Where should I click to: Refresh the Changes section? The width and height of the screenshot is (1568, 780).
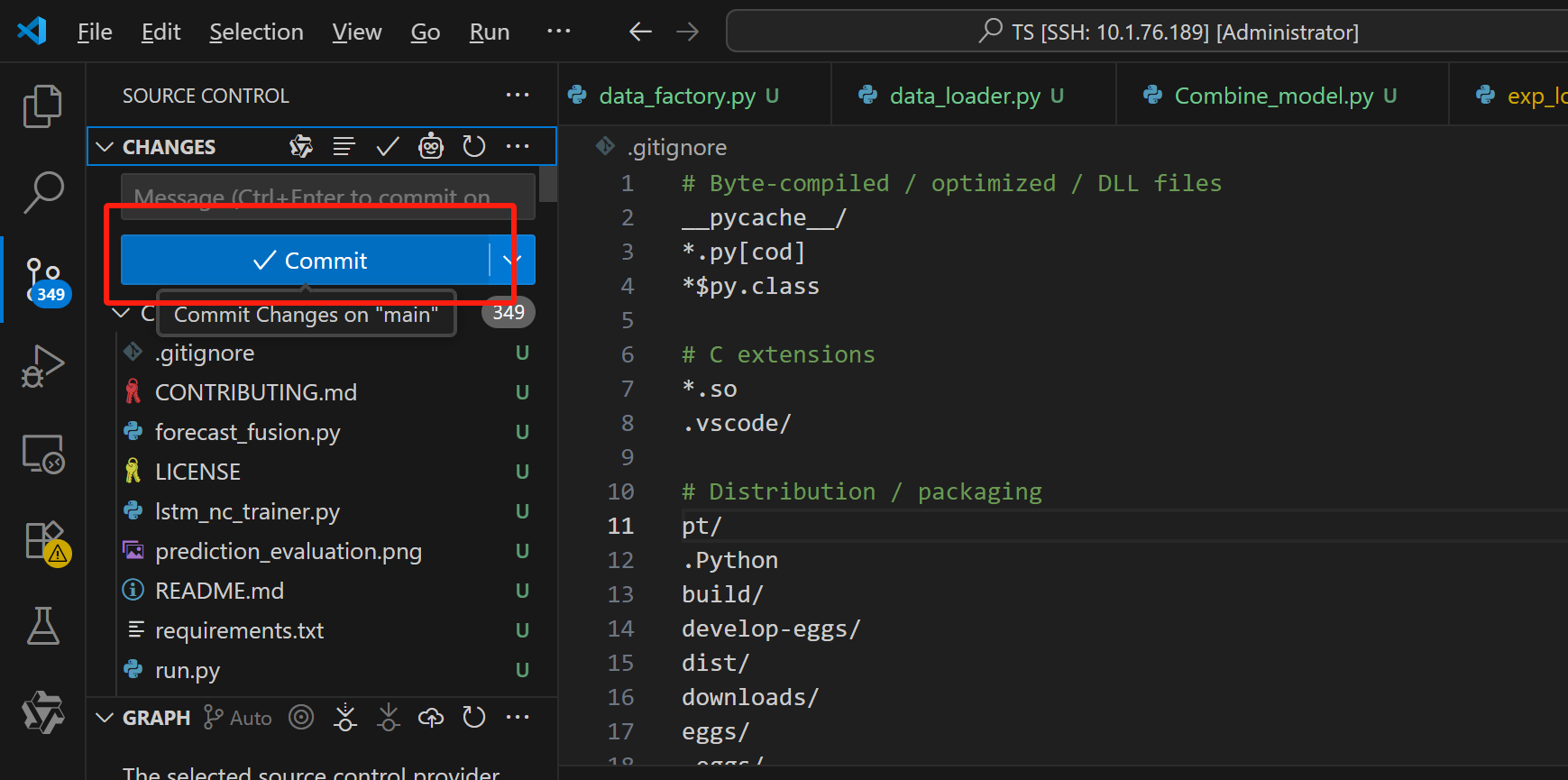pos(474,146)
